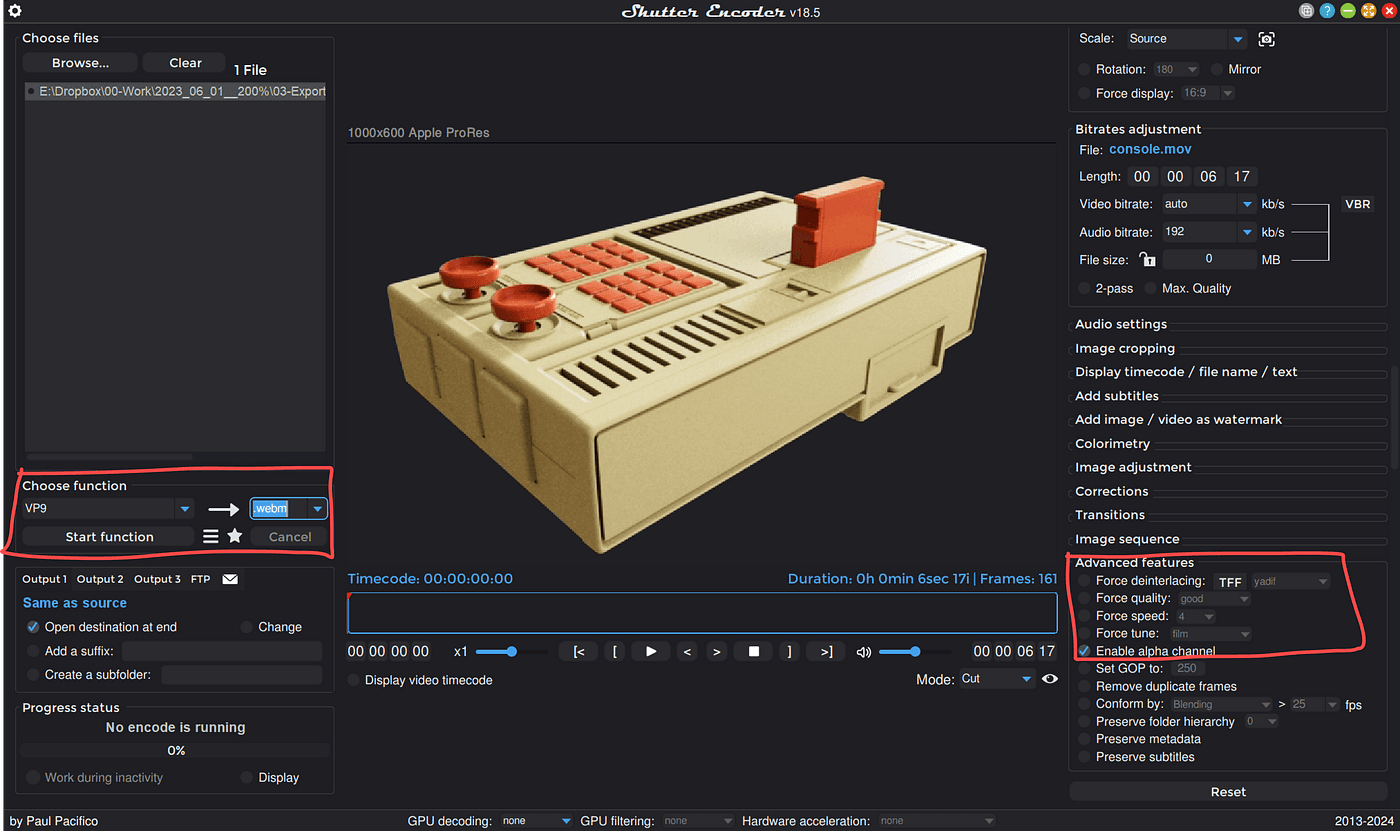Open the help question mark icon
The image size is (1400, 831).
coord(1327,11)
